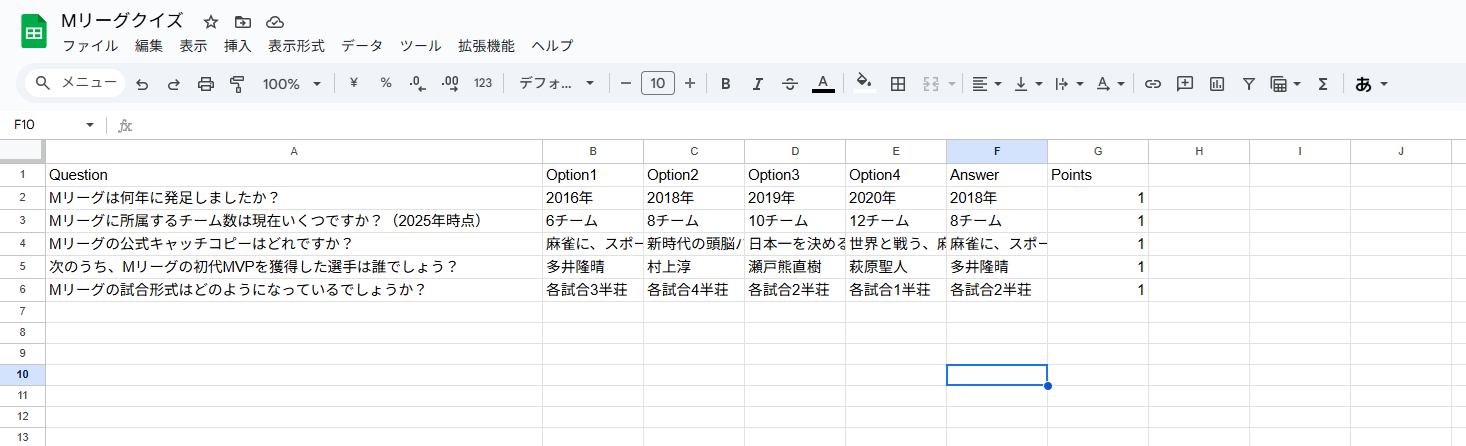The width and height of the screenshot is (1466, 446).
Task: Toggle italic formatting
Action: [x=758, y=84]
